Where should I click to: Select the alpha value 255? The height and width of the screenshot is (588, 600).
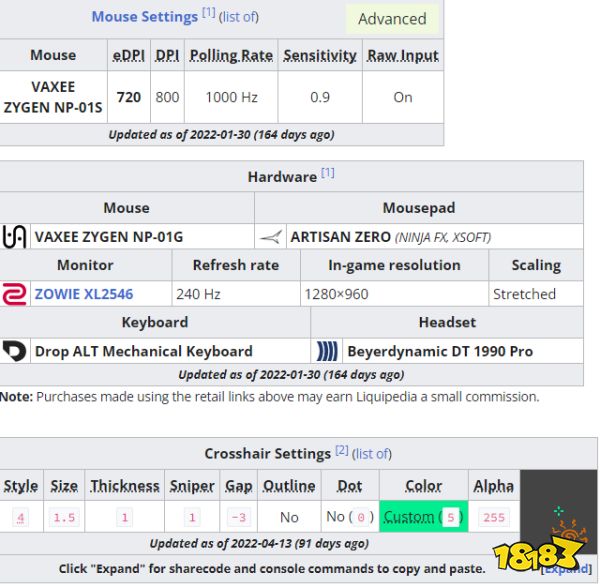click(x=494, y=518)
